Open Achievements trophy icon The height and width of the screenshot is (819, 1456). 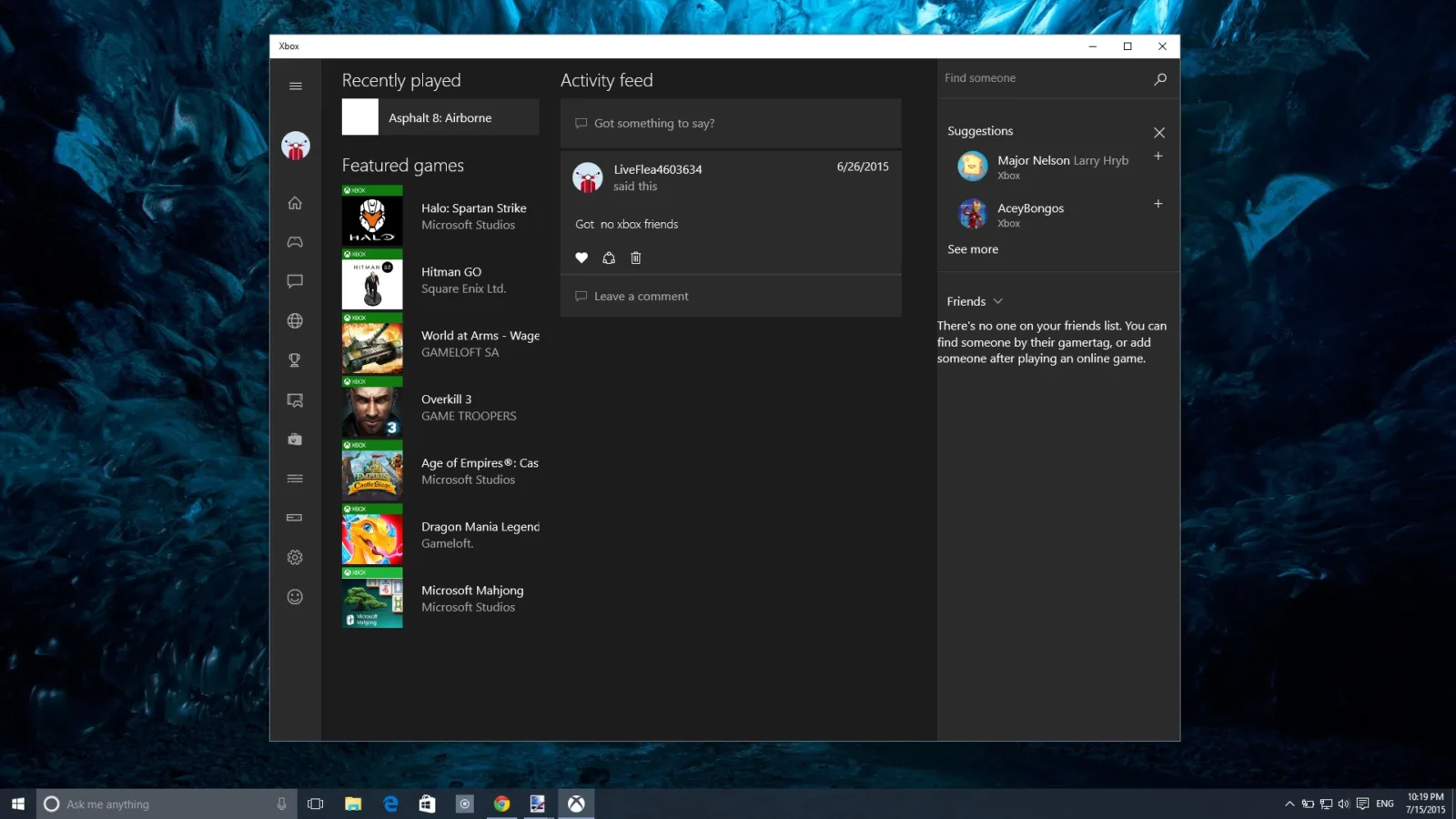coord(295,360)
